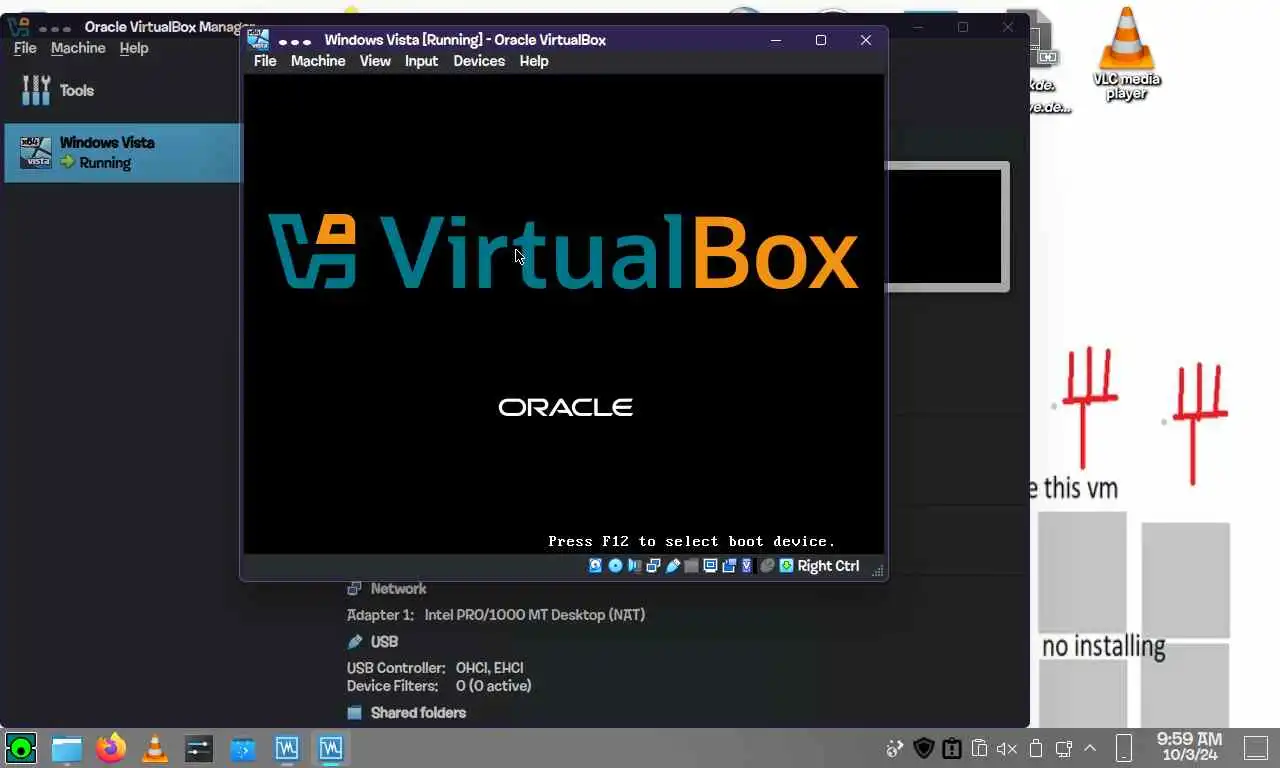1280x768 pixels.
Task: Click the muted volume icon in system tray
Action: pos(1007,748)
